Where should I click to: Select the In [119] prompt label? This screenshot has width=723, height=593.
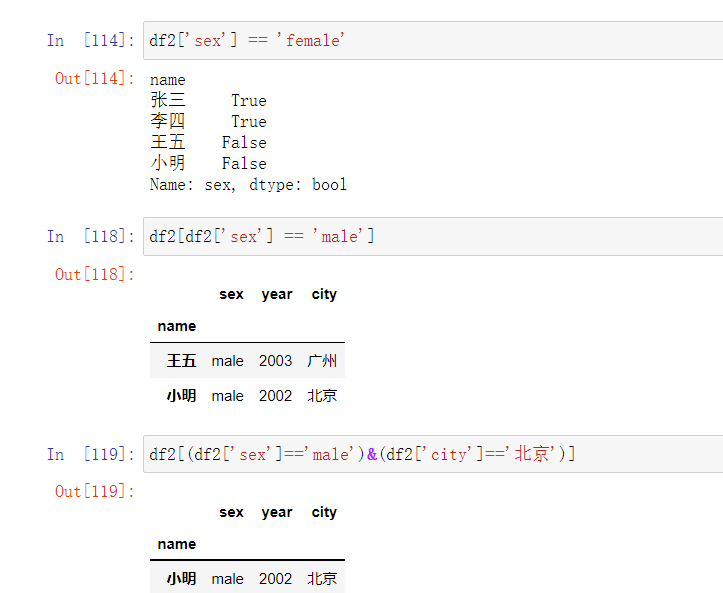pyautogui.click(x=91, y=454)
